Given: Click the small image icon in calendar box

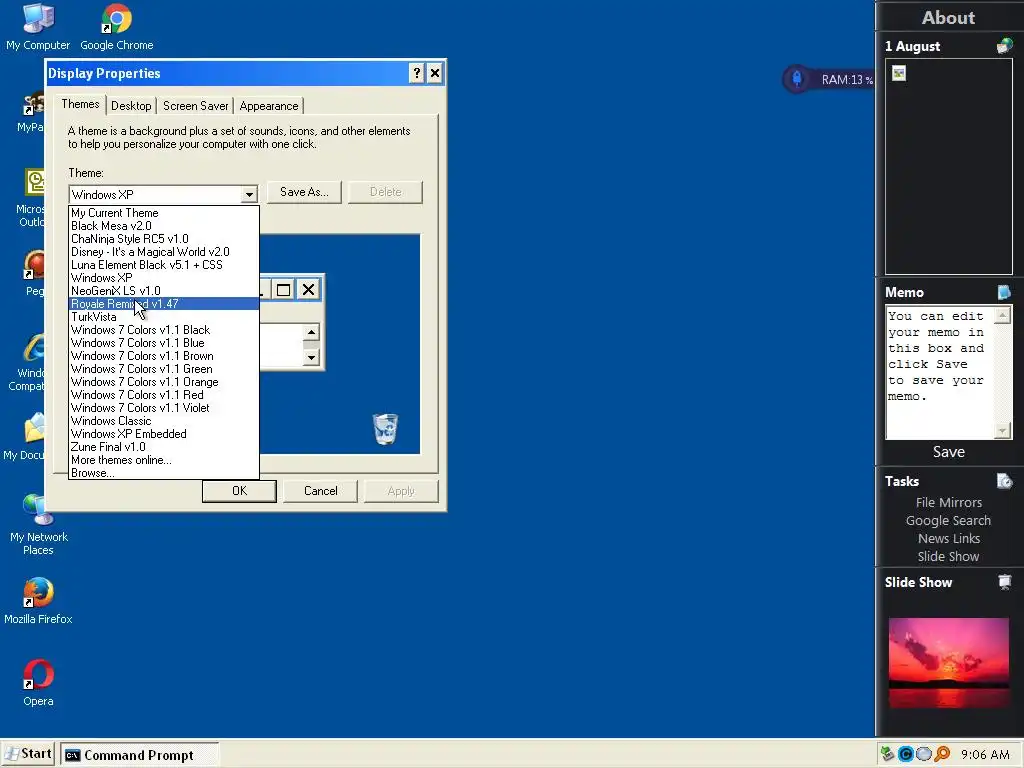Looking at the screenshot, I should pos(899,73).
